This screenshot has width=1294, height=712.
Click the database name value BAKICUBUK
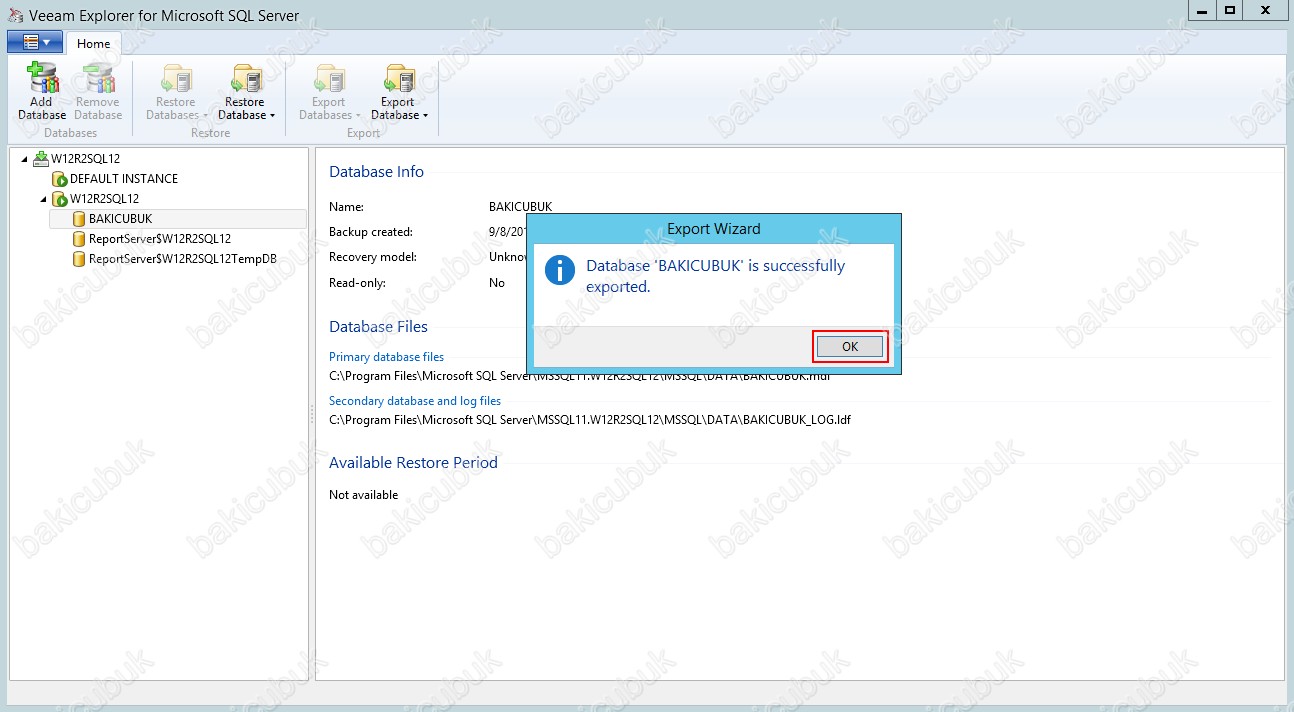pos(520,207)
